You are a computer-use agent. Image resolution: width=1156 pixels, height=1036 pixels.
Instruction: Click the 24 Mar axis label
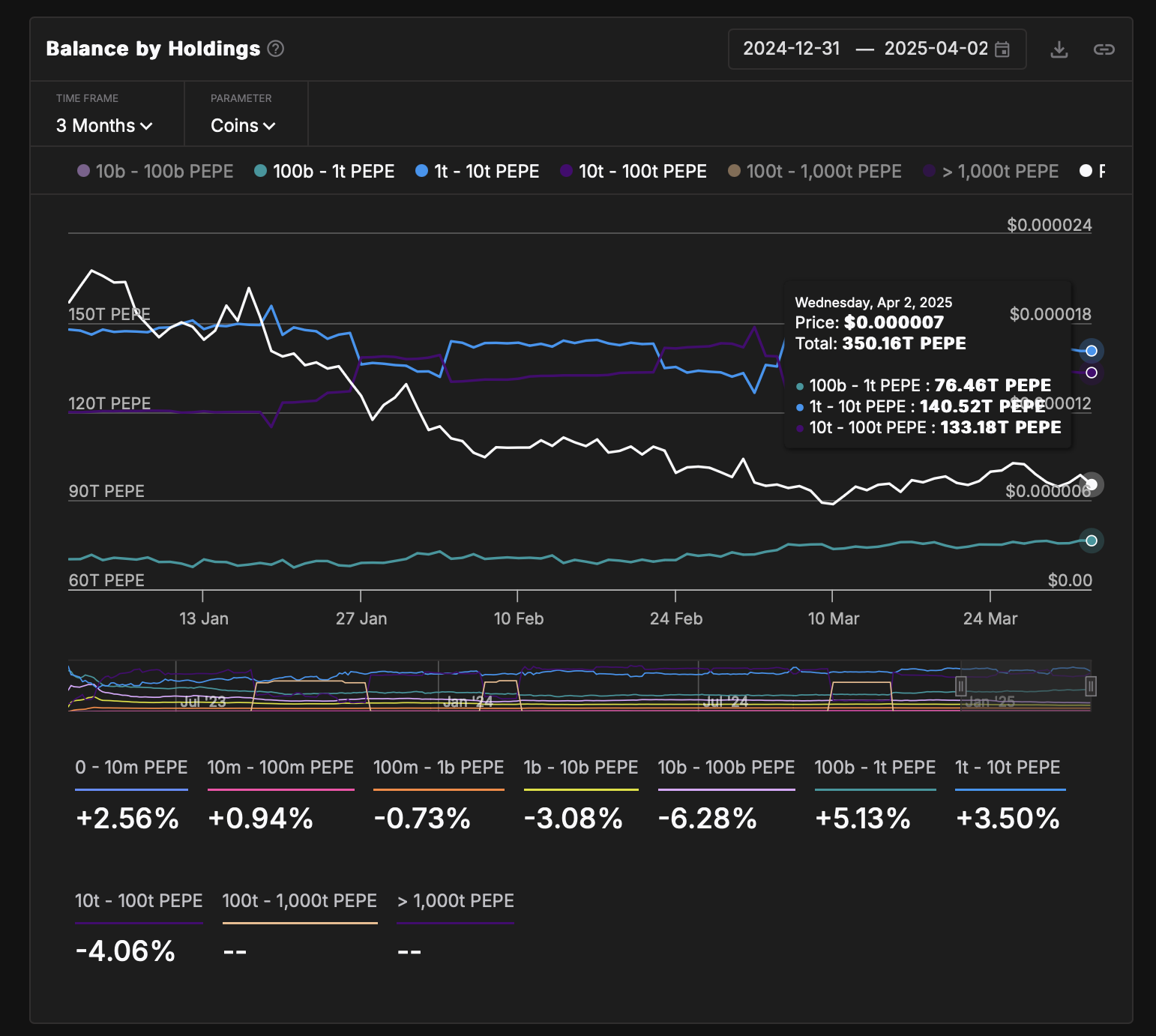pos(990,619)
